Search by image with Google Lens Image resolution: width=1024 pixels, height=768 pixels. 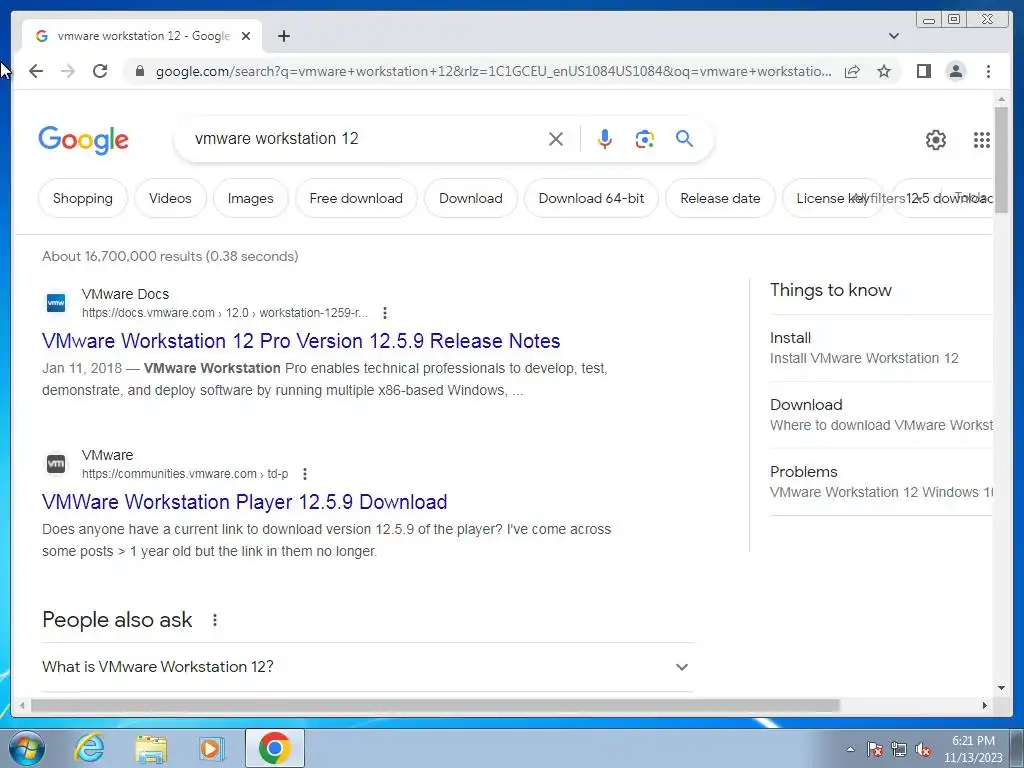pyautogui.click(x=645, y=138)
